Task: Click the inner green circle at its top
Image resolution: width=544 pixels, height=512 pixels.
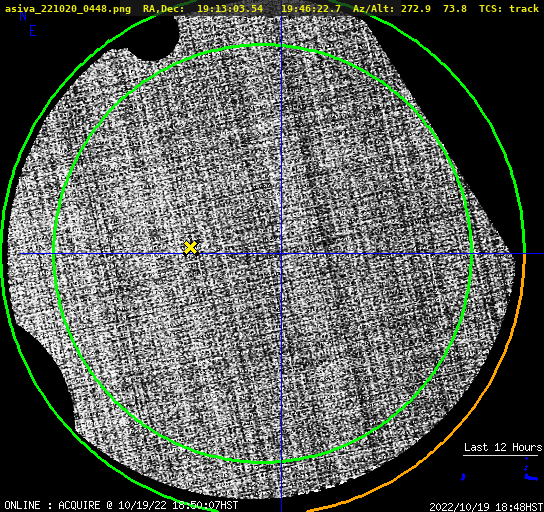Action: (x=263, y=45)
